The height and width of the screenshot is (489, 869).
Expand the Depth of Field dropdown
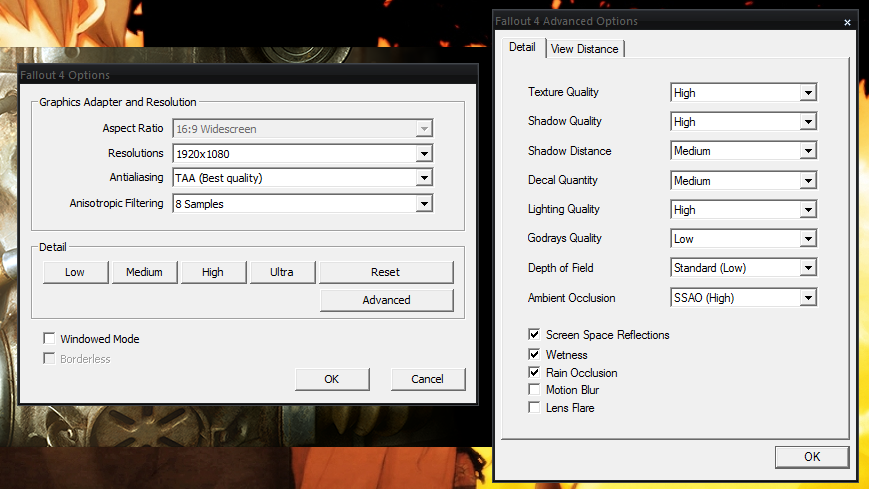[743, 268]
